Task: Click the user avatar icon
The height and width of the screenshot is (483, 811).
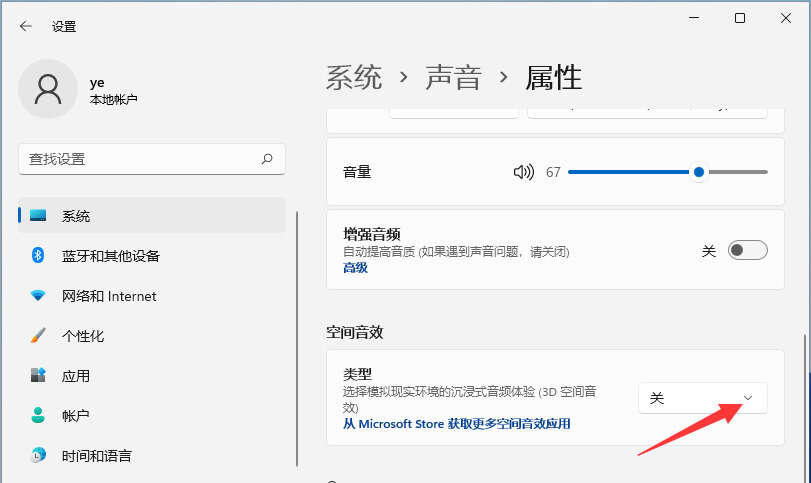Action: pos(48,89)
